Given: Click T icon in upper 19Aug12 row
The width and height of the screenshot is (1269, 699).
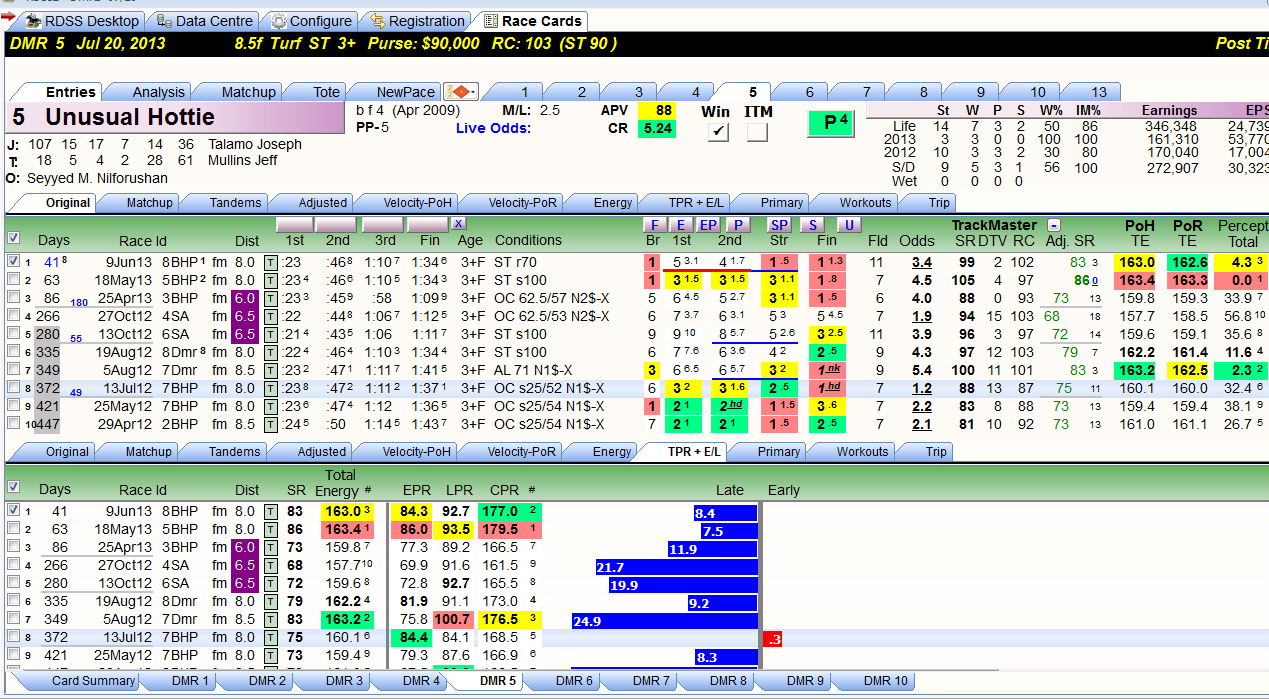Looking at the screenshot, I should pyautogui.click(x=270, y=352).
